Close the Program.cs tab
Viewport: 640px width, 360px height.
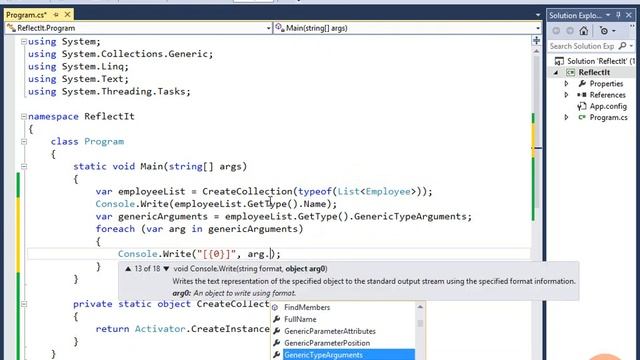[67, 15]
